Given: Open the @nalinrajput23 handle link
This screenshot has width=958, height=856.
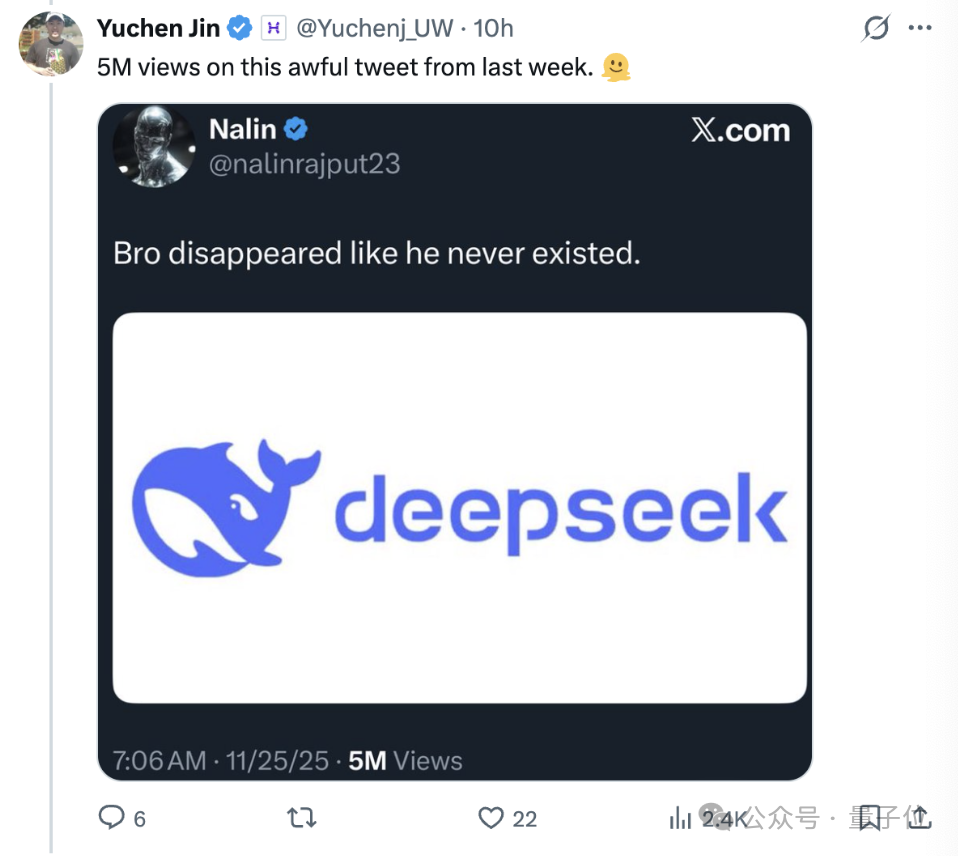Looking at the screenshot, I should (304, 164).
